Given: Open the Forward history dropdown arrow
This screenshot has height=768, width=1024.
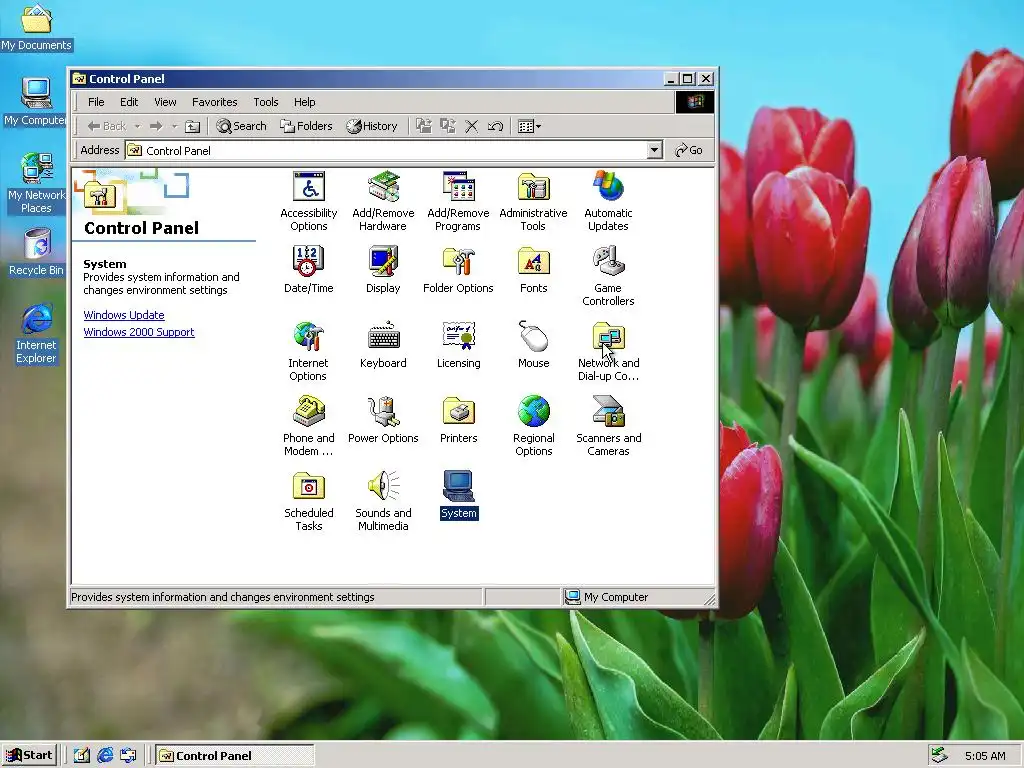Looking at the screenshot, I should coord(174,126).
